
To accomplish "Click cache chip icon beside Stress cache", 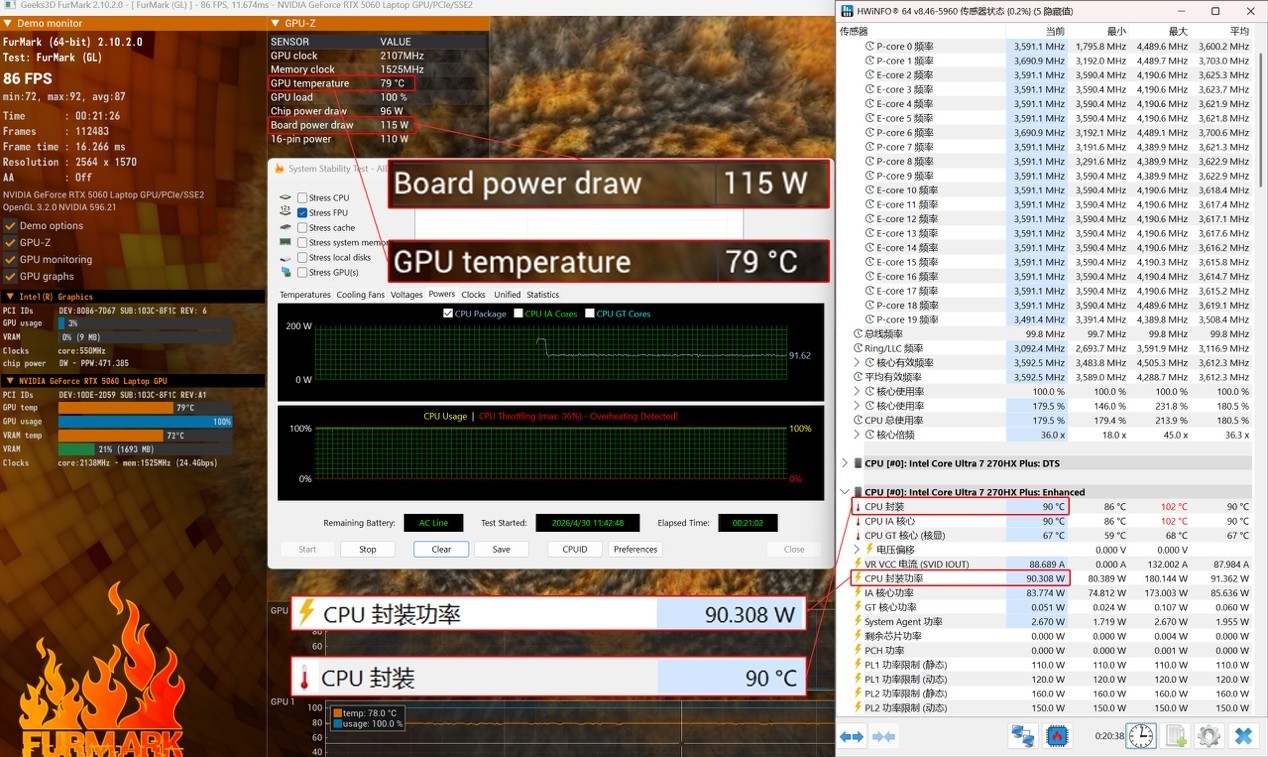I will coord(286,228).
